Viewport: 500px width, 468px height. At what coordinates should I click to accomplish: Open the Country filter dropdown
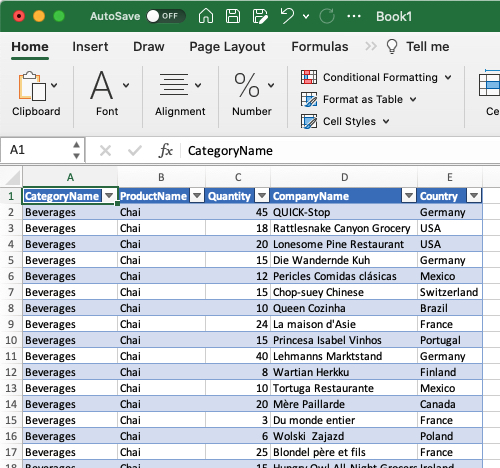[x=474, y=196]
